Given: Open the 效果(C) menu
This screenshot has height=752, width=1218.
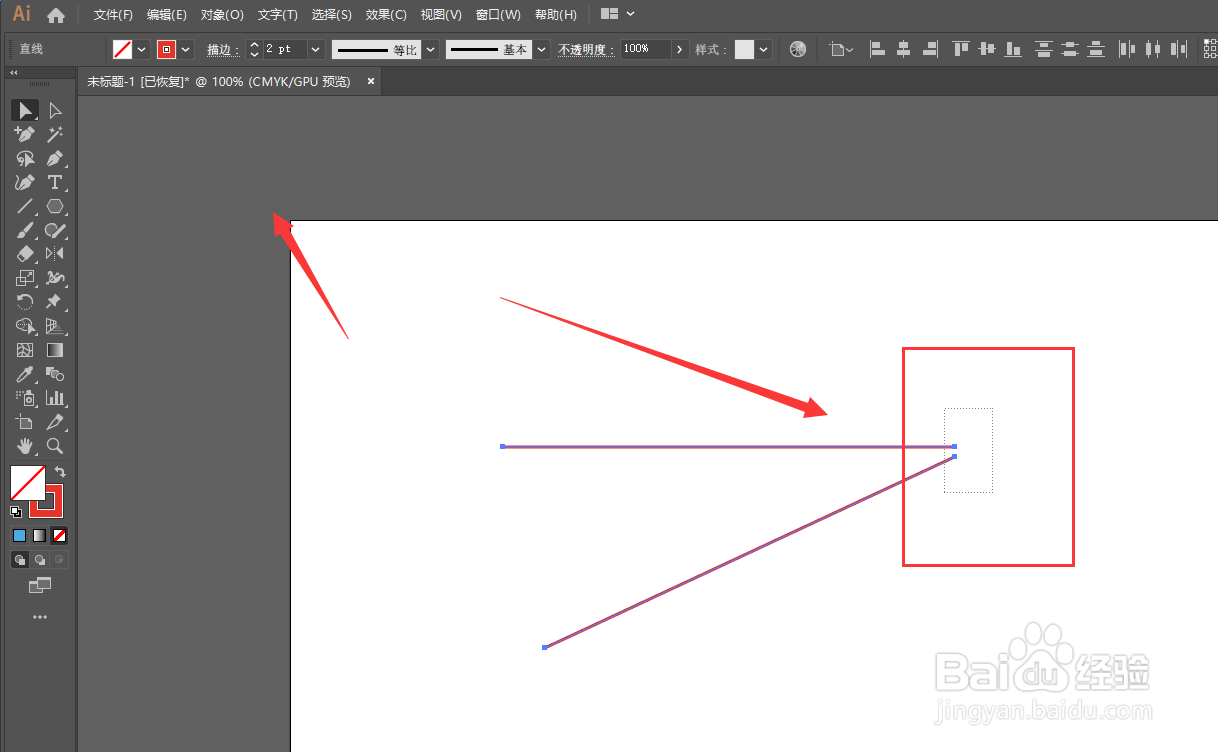Looking at the screenshot, I should 386,15.
